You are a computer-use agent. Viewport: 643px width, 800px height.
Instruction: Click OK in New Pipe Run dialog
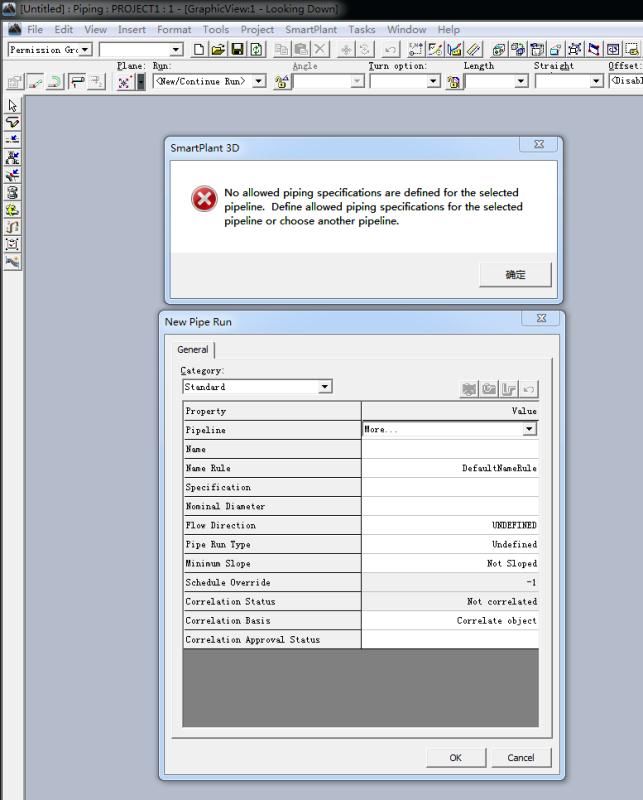(x=456, y=758)
